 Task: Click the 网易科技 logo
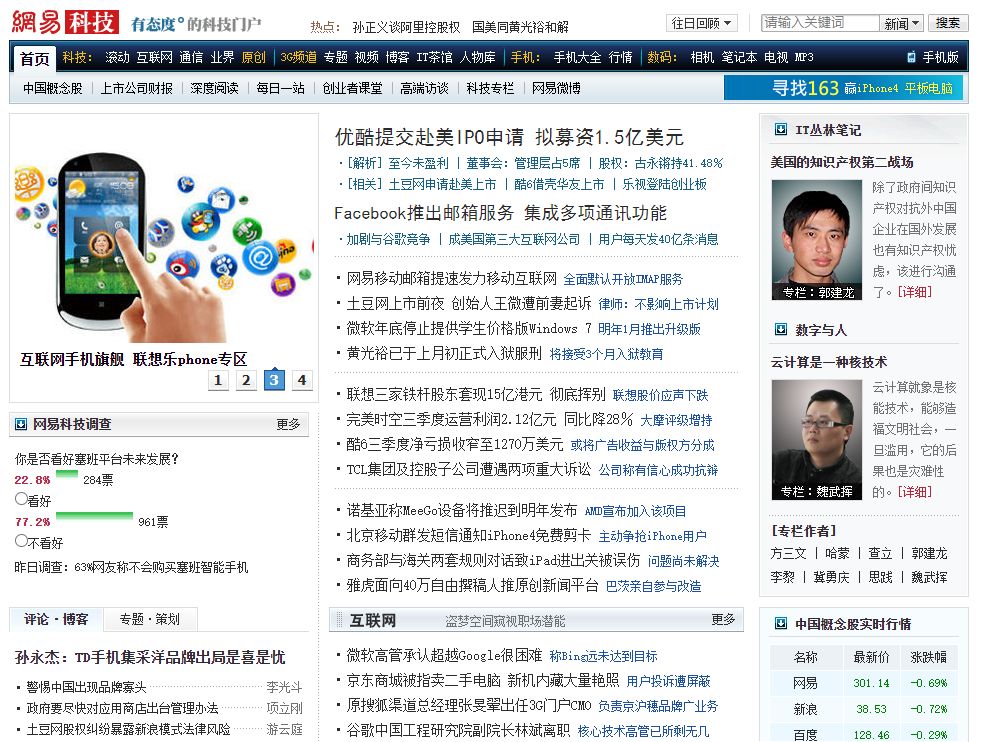coord(66,22)
